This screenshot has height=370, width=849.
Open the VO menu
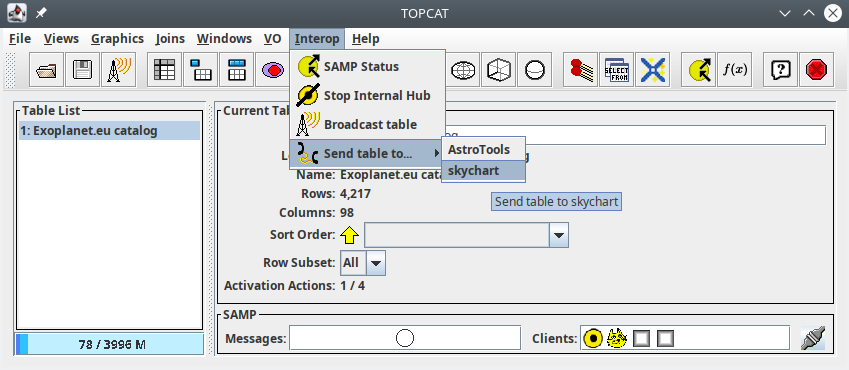272,39
